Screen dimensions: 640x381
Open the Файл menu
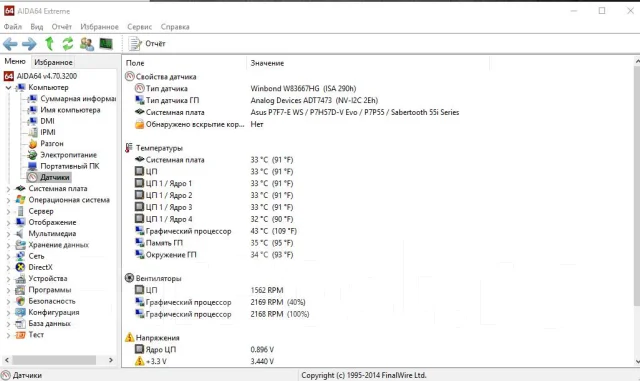pyautogui.click(x=13, y=27)
